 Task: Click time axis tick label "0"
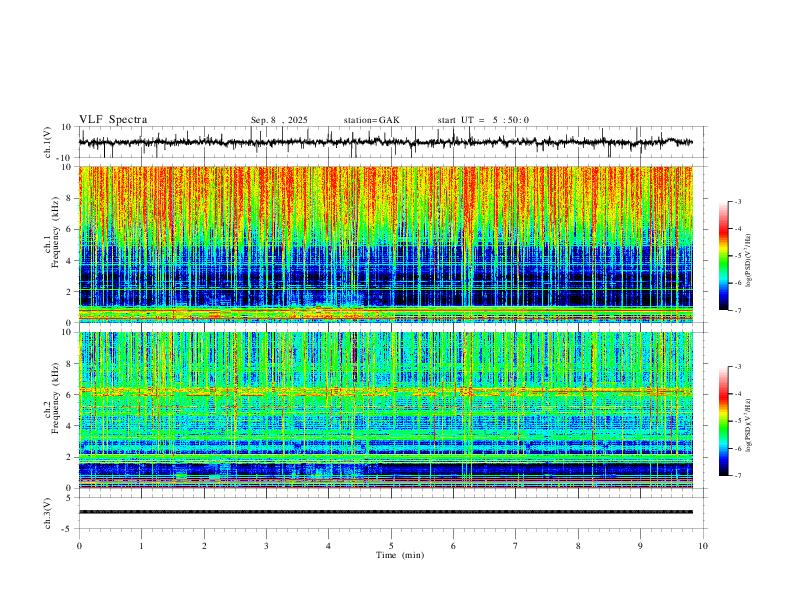click(x=79, y=546)
